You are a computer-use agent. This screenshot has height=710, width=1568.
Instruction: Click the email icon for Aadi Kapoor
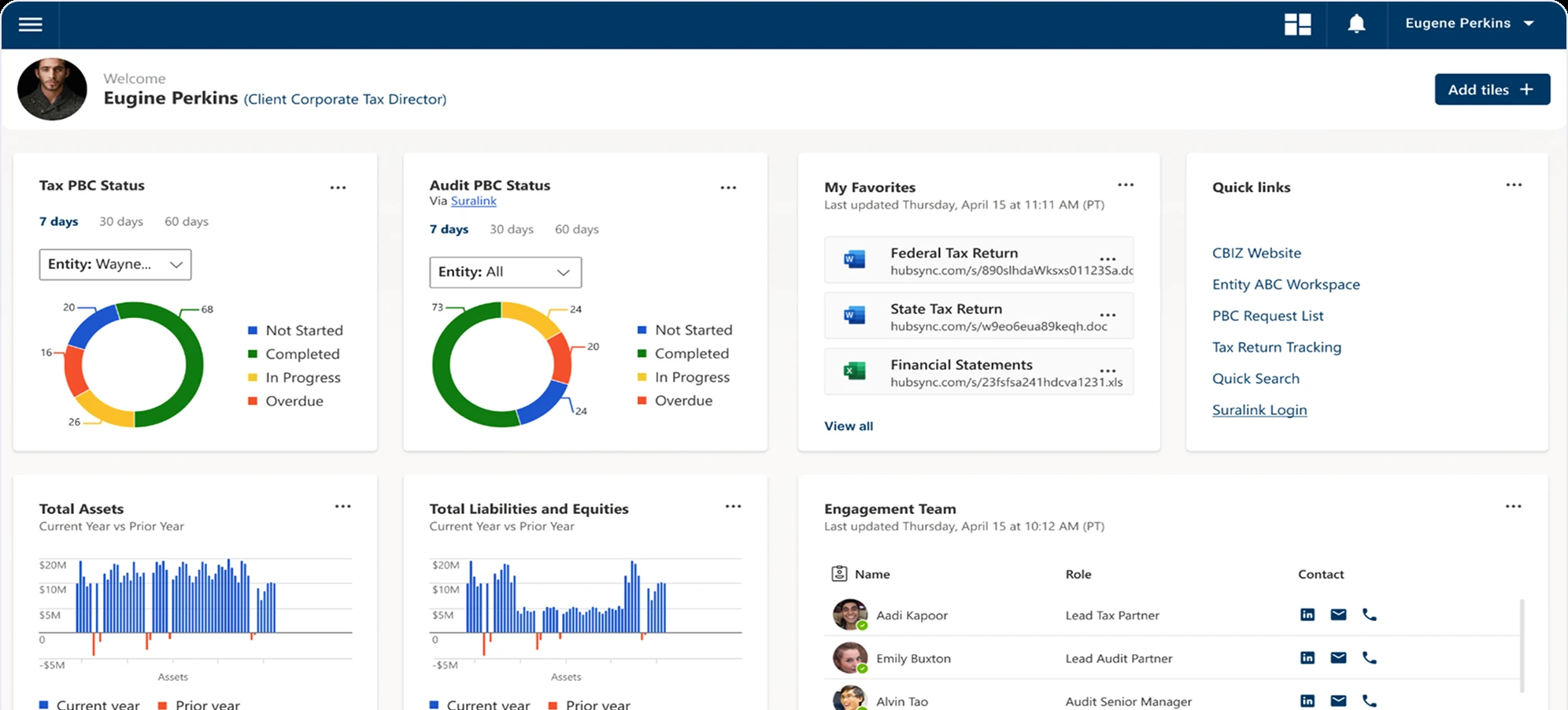click(1338, 614)
